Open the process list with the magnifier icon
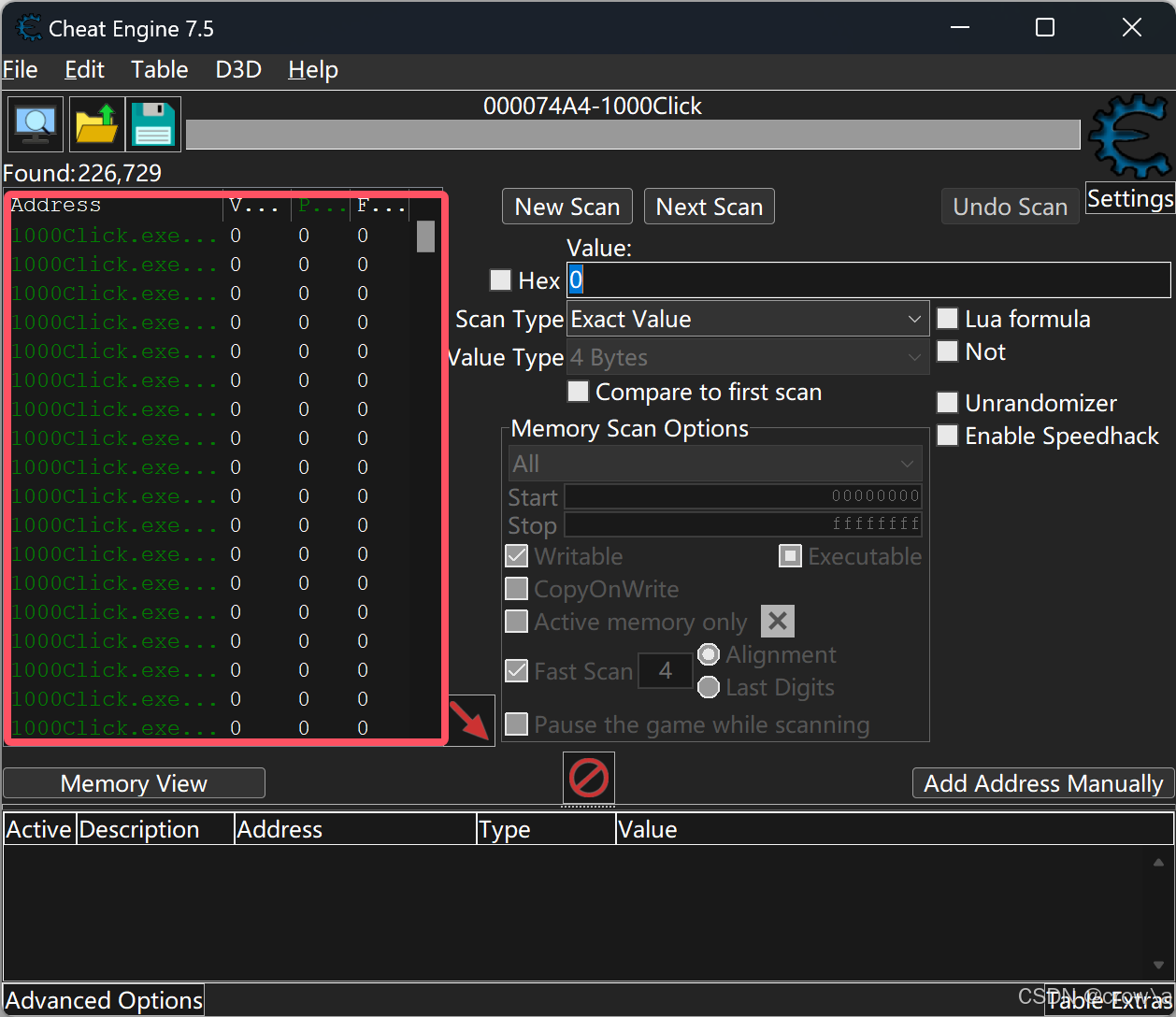Viewport: 1176px width, 1017px height. pyautogui.click(x=35, y=123)
